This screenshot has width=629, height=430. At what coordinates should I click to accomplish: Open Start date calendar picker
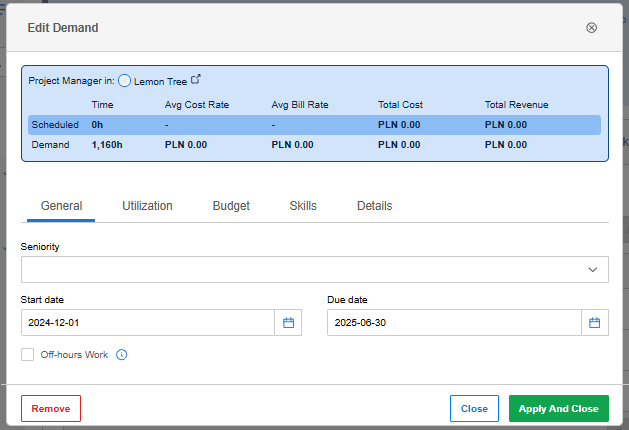pyautogui.click(x=288, y=322)
